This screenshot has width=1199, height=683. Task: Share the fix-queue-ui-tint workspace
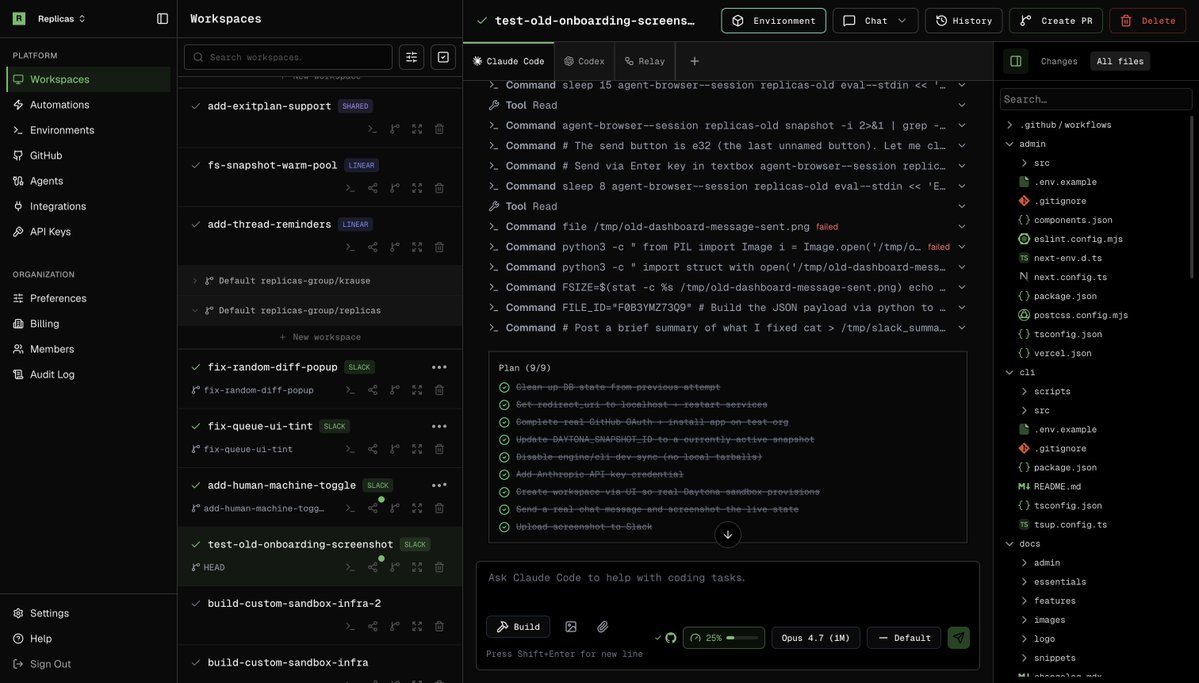(372, 449)
